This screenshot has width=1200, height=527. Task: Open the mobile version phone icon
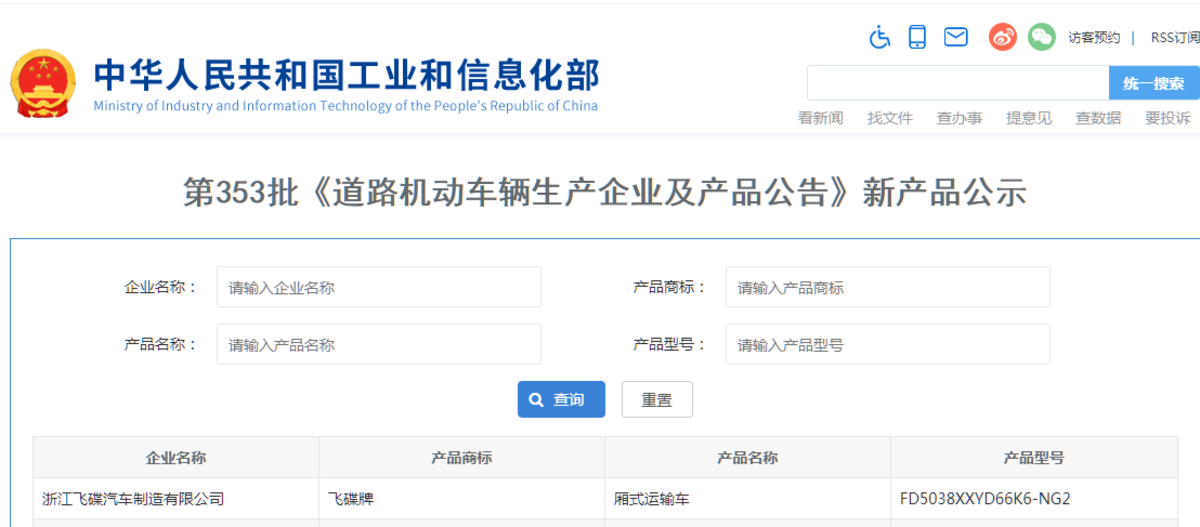pyautogui.click(x=917, y=37)
